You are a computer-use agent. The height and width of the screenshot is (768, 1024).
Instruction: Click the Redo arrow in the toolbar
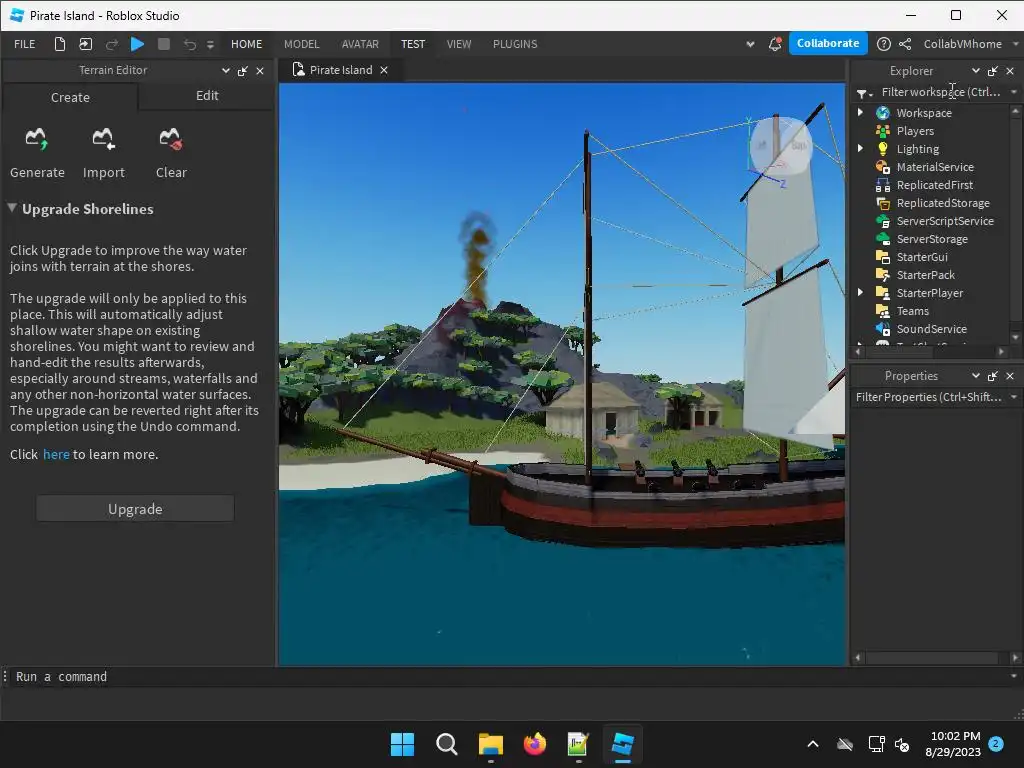coord(112,44)
